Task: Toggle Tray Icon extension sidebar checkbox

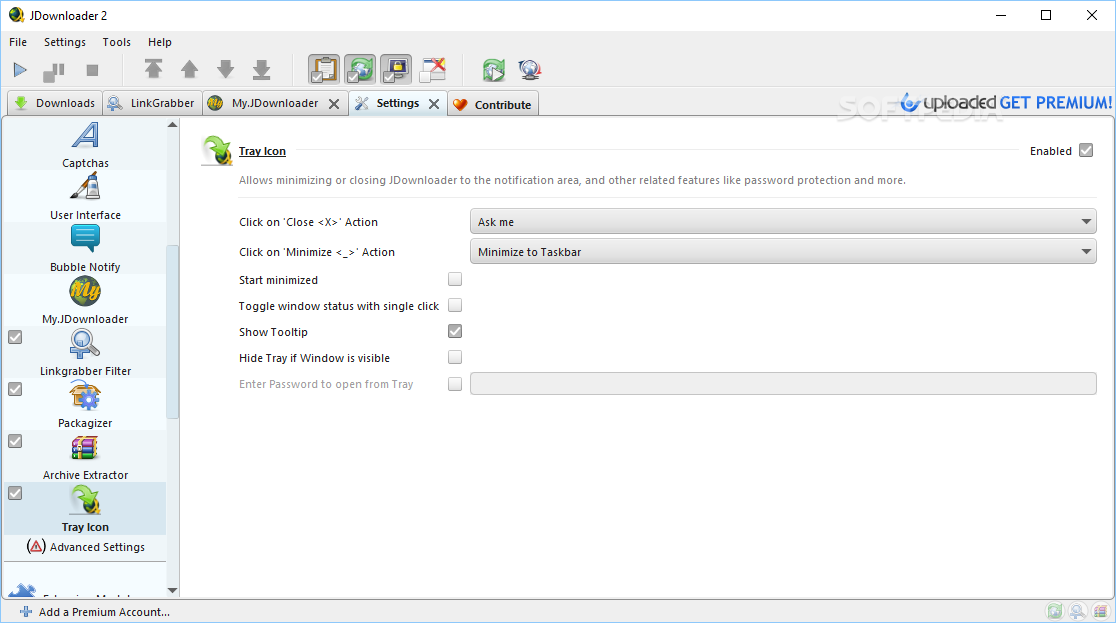Action: click(15, 493)
